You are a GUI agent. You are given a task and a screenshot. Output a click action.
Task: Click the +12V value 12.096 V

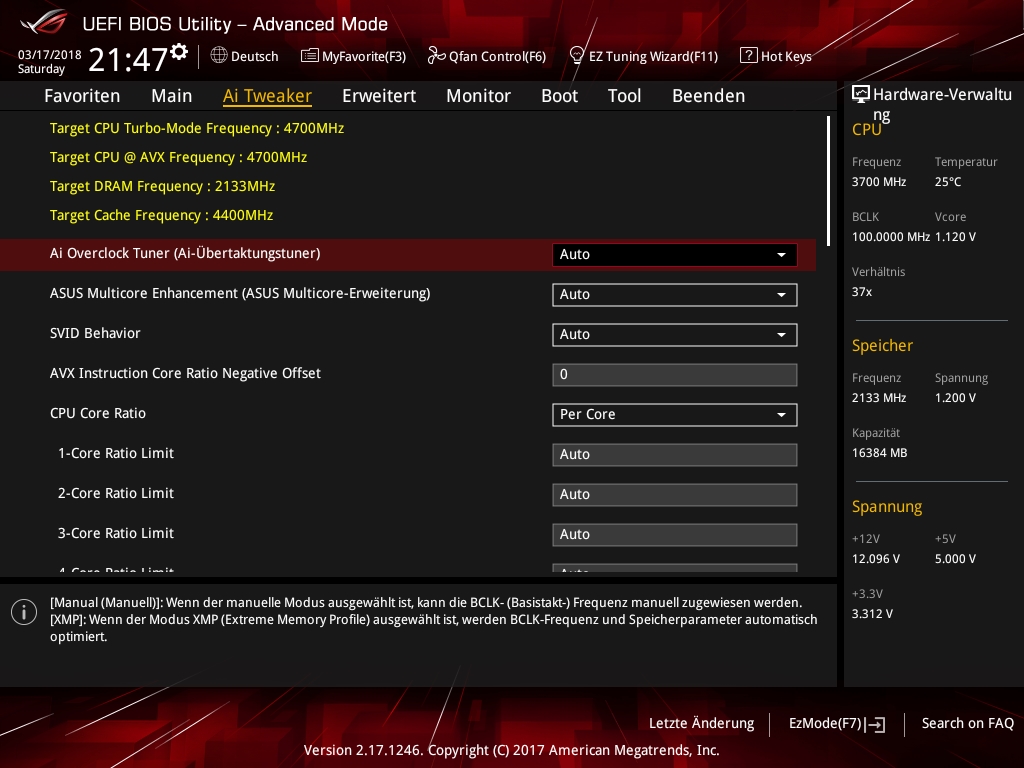tap(875, 559)
